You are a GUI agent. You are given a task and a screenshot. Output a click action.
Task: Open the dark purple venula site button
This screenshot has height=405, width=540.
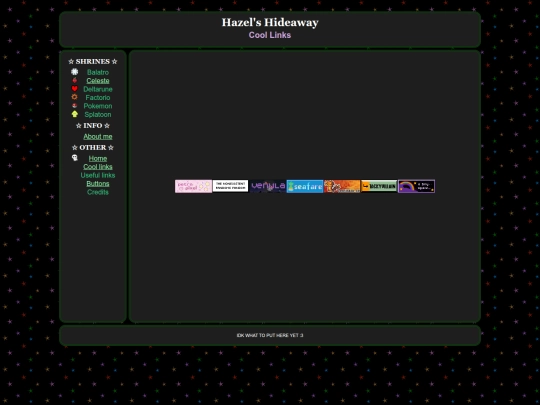tap(268, 186)
